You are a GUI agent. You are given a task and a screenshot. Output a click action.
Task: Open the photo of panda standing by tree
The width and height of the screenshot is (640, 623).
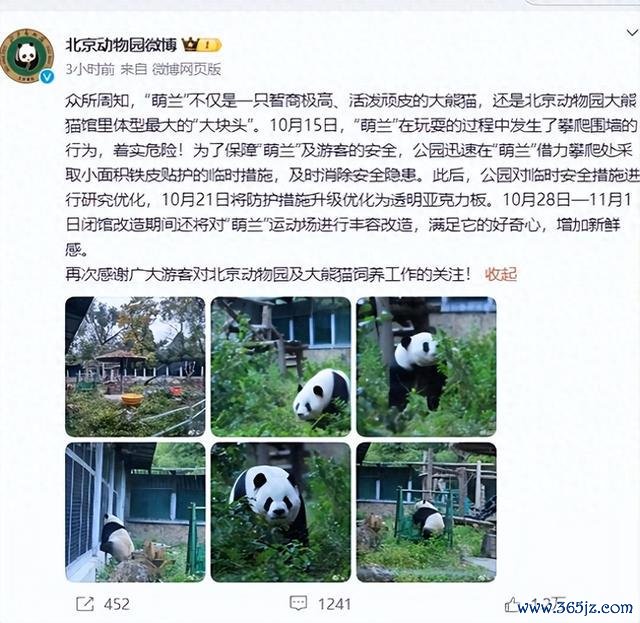coord(427,367)
